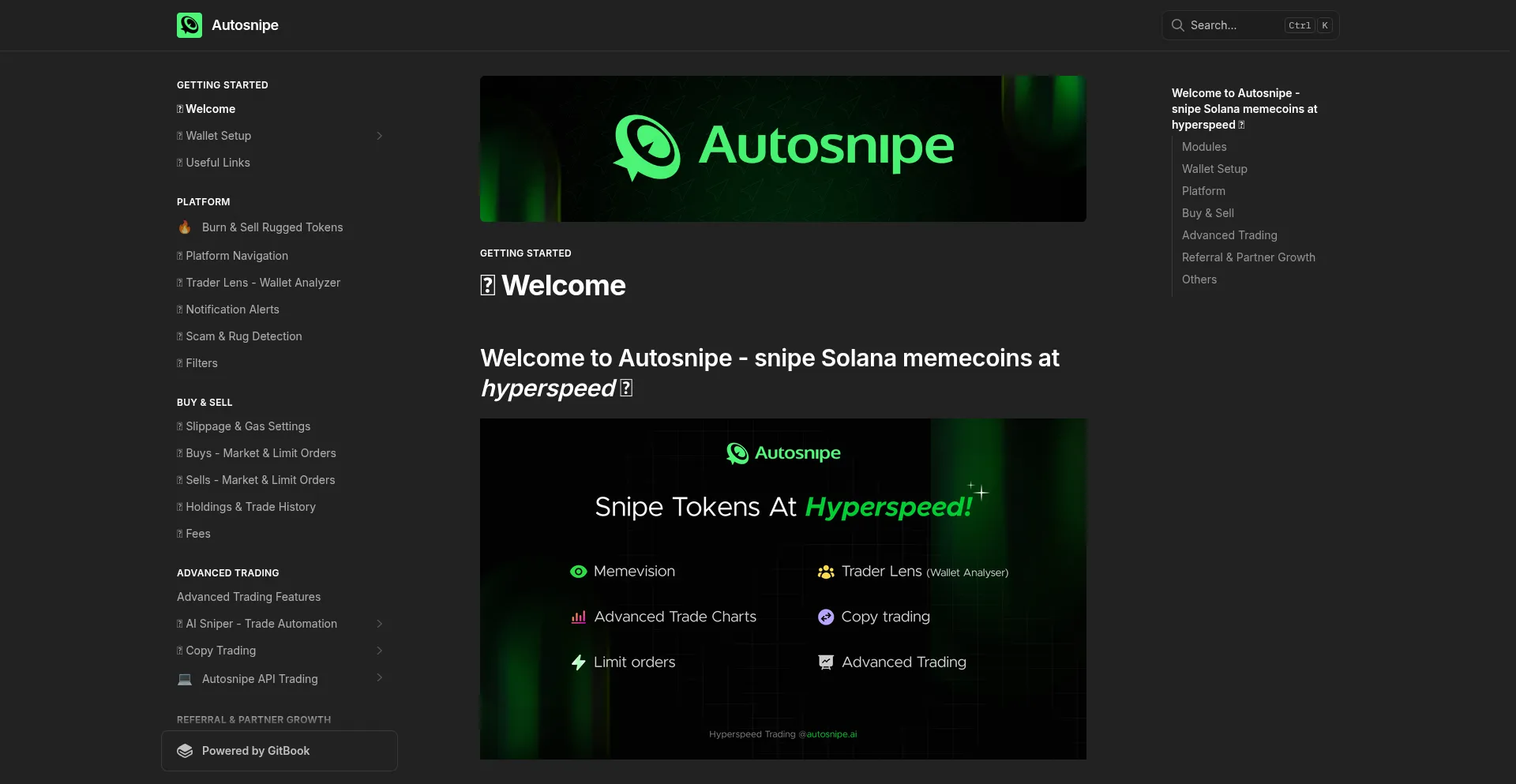Expand the Copy Trading section
1516x784 pixels.
point(380,651)
